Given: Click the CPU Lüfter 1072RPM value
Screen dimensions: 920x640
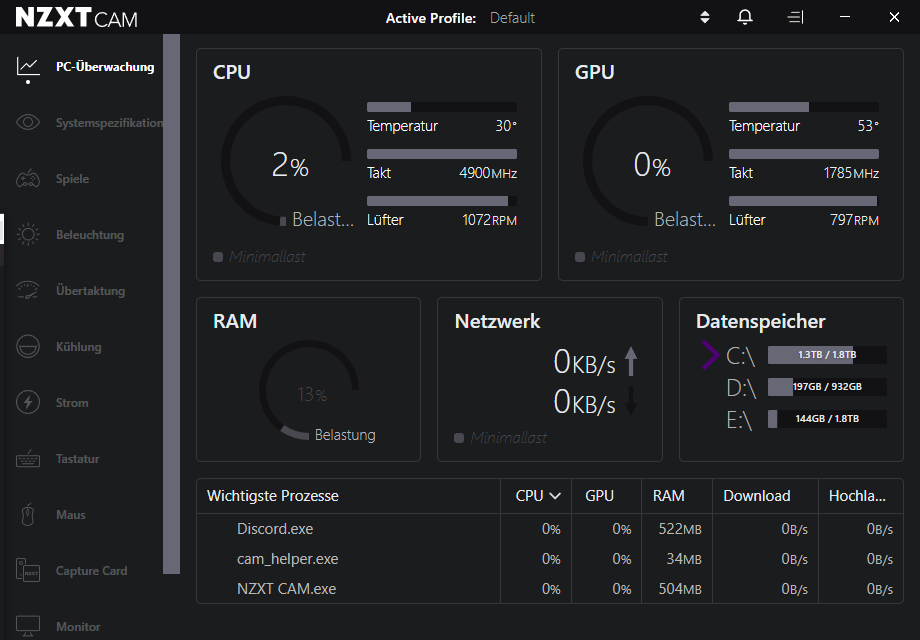Looking at the screenshot, I should 489,220.
